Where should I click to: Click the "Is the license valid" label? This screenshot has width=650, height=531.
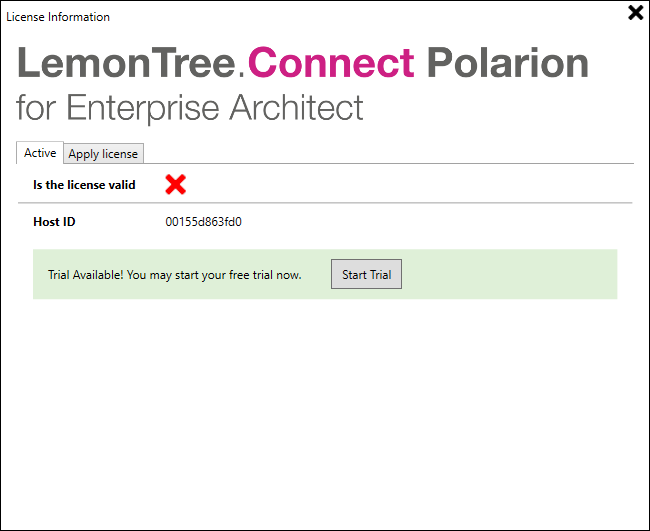point(84,185)
